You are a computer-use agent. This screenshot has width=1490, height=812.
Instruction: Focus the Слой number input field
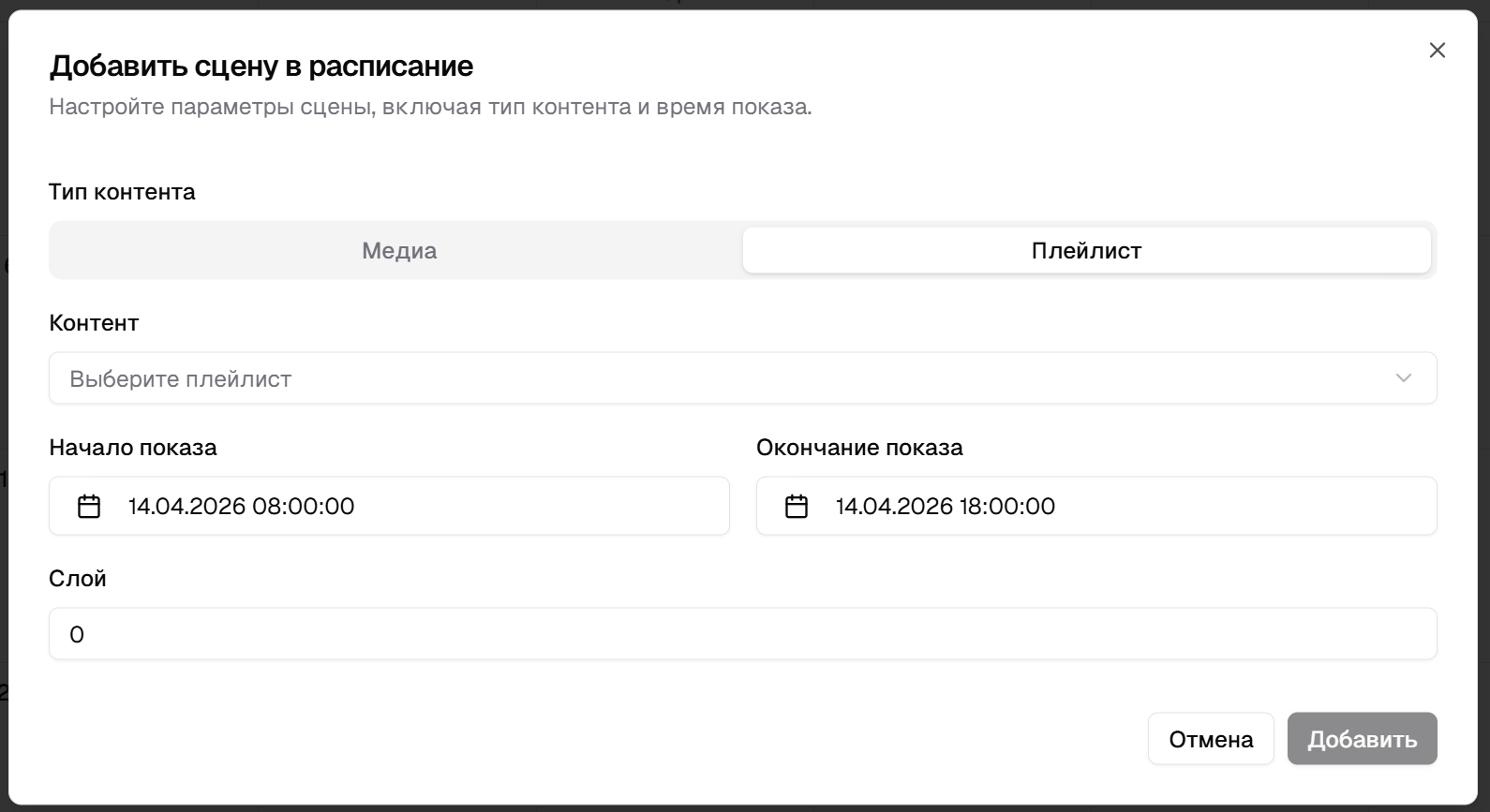click(742, 634)
